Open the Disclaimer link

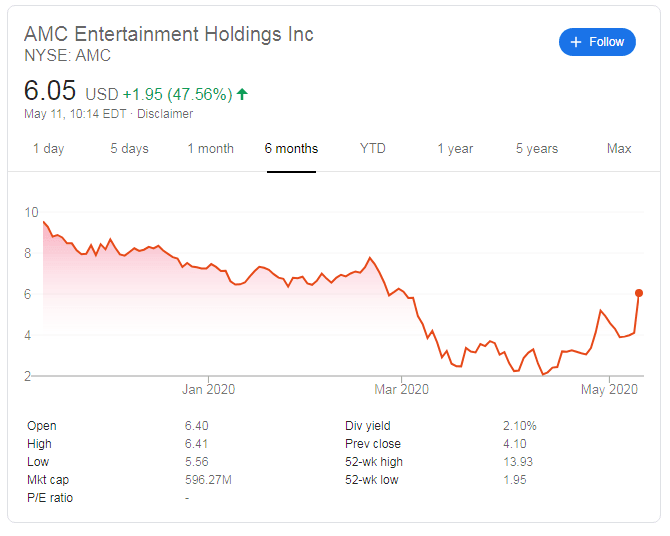tap(165, 114)
